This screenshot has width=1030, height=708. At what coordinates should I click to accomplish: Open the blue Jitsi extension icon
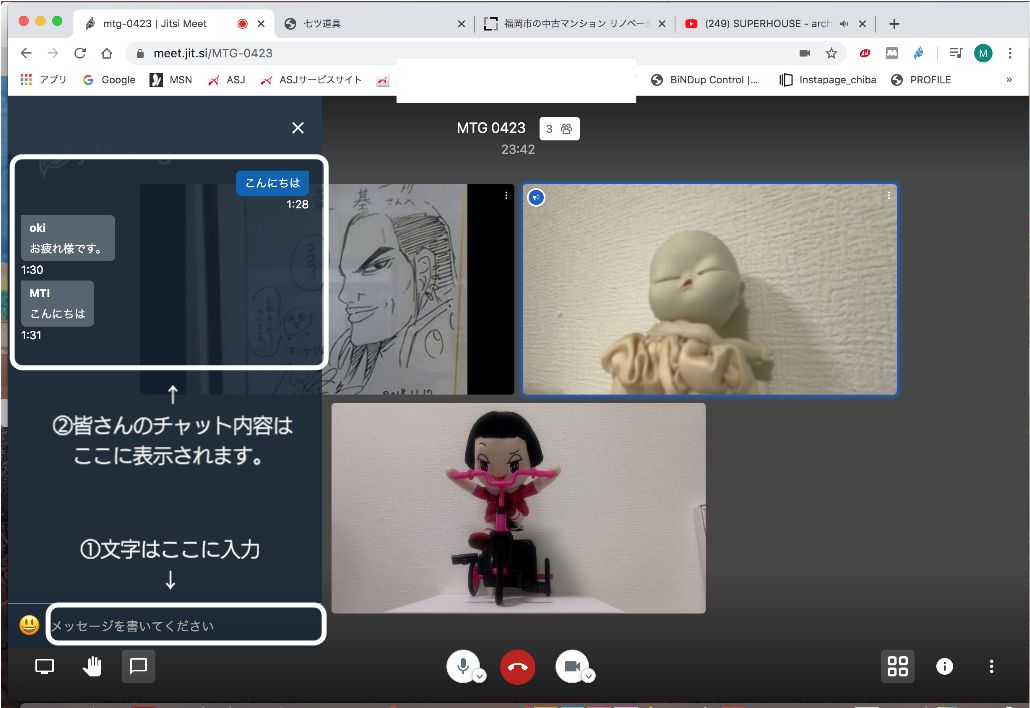pyautogui.click(x=918, y=53)
